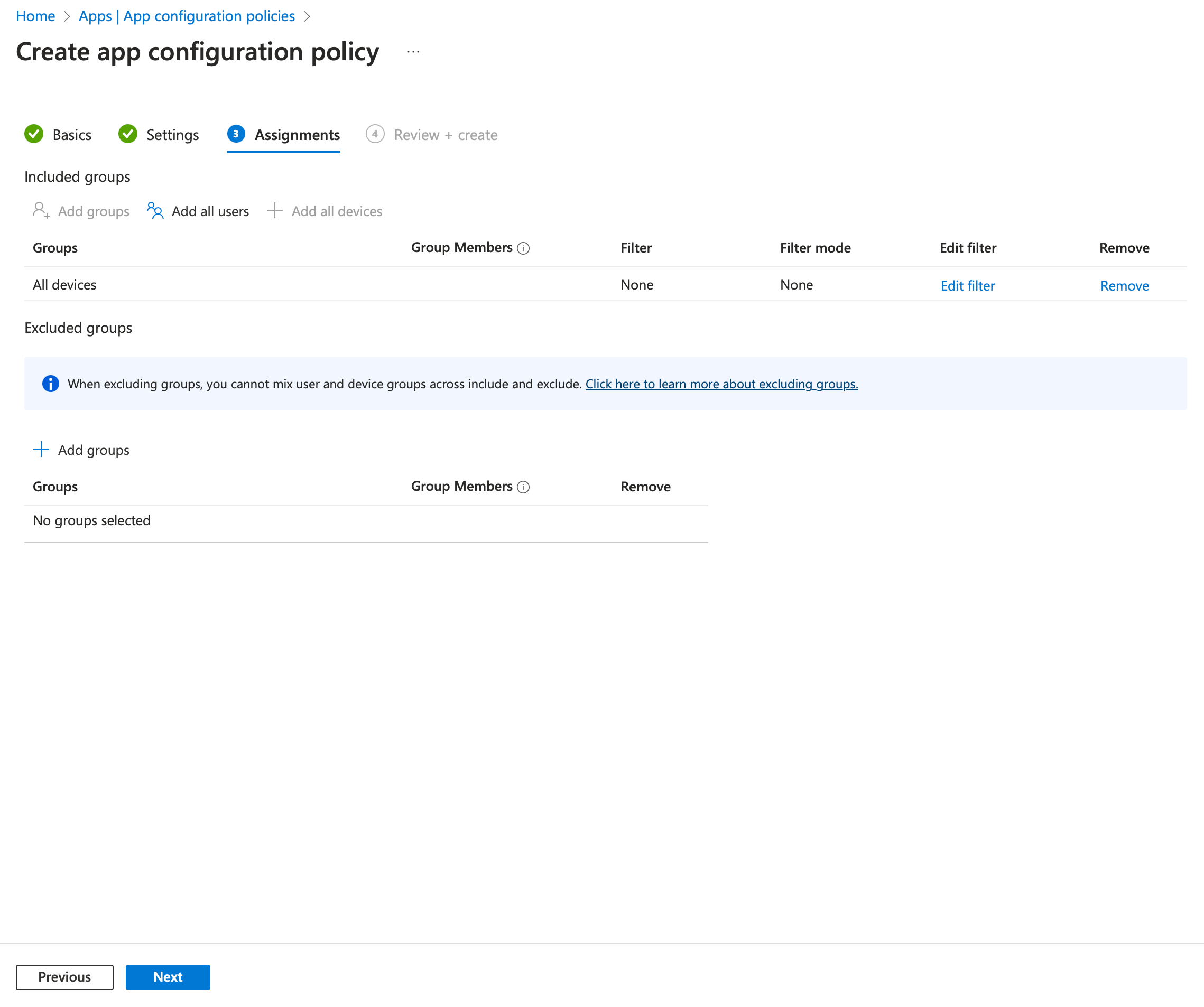
Task: Click the info icon beside included Group Members
Action: pos(523,248)
